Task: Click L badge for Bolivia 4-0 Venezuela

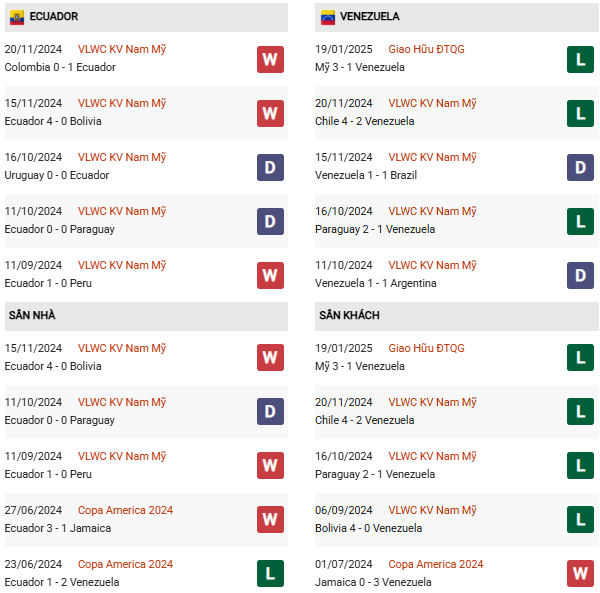Action: 580,519
